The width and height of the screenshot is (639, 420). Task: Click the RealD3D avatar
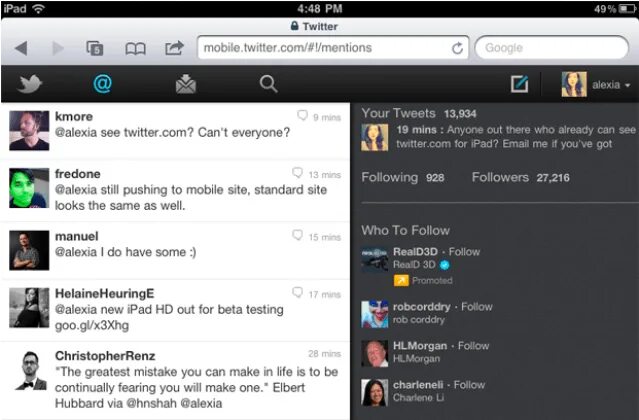point(375,259)
